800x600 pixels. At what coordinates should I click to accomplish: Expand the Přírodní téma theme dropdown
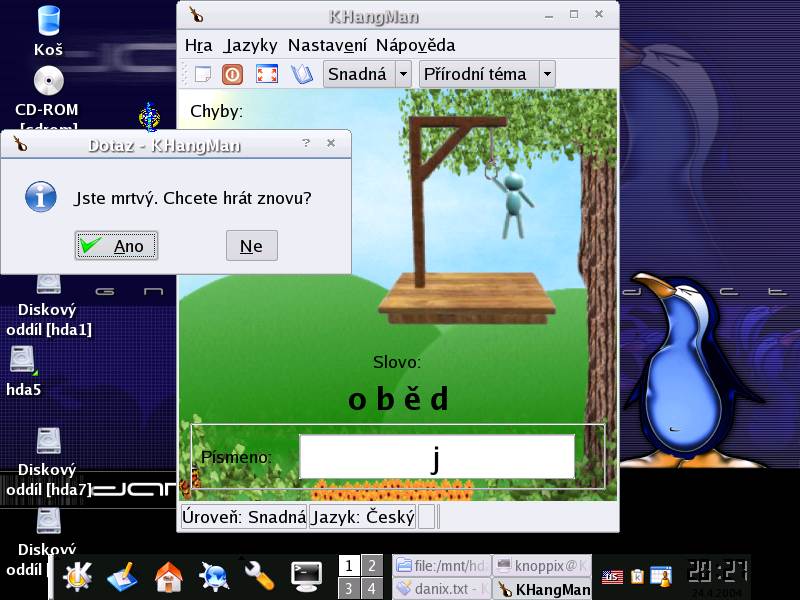click(x=487, y=74)
